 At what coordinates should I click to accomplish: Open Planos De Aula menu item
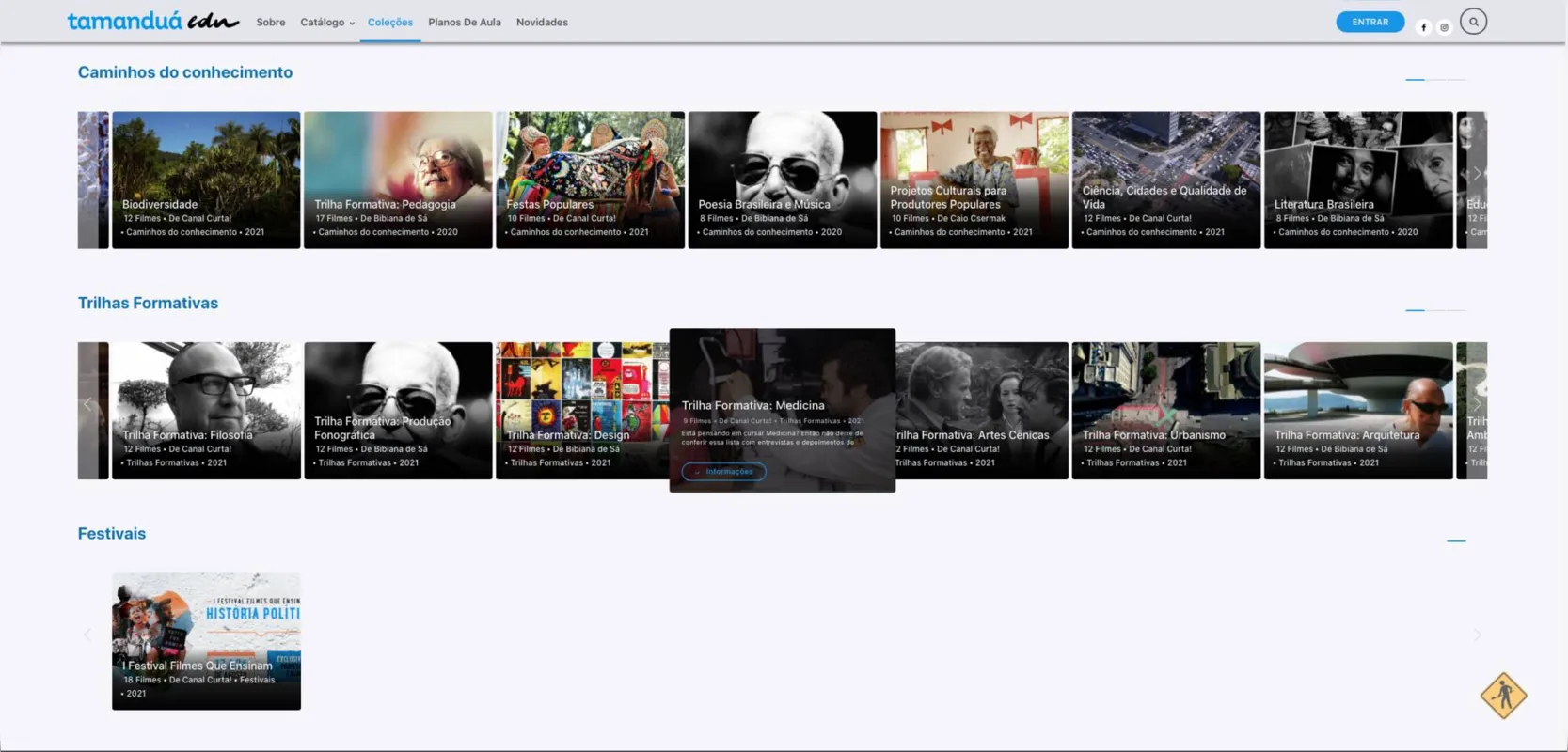465,22
